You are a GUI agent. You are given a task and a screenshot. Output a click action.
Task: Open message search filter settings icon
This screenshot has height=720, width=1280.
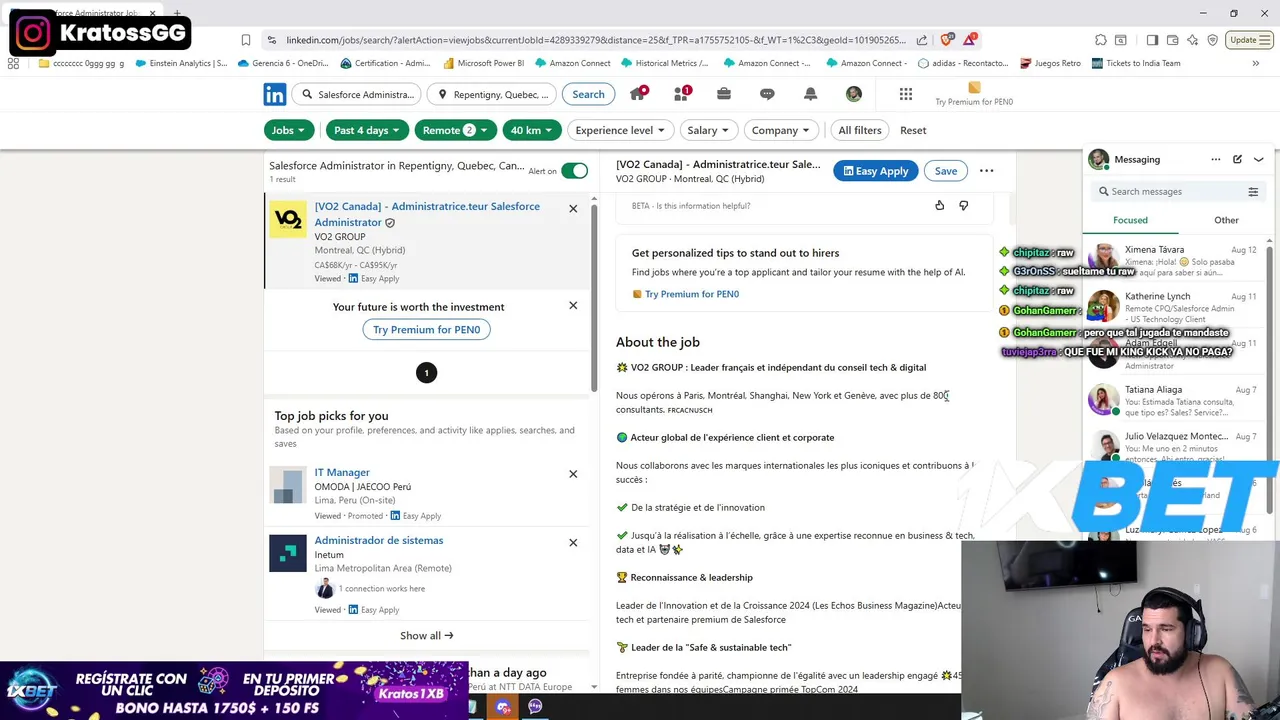[1253, 191]
